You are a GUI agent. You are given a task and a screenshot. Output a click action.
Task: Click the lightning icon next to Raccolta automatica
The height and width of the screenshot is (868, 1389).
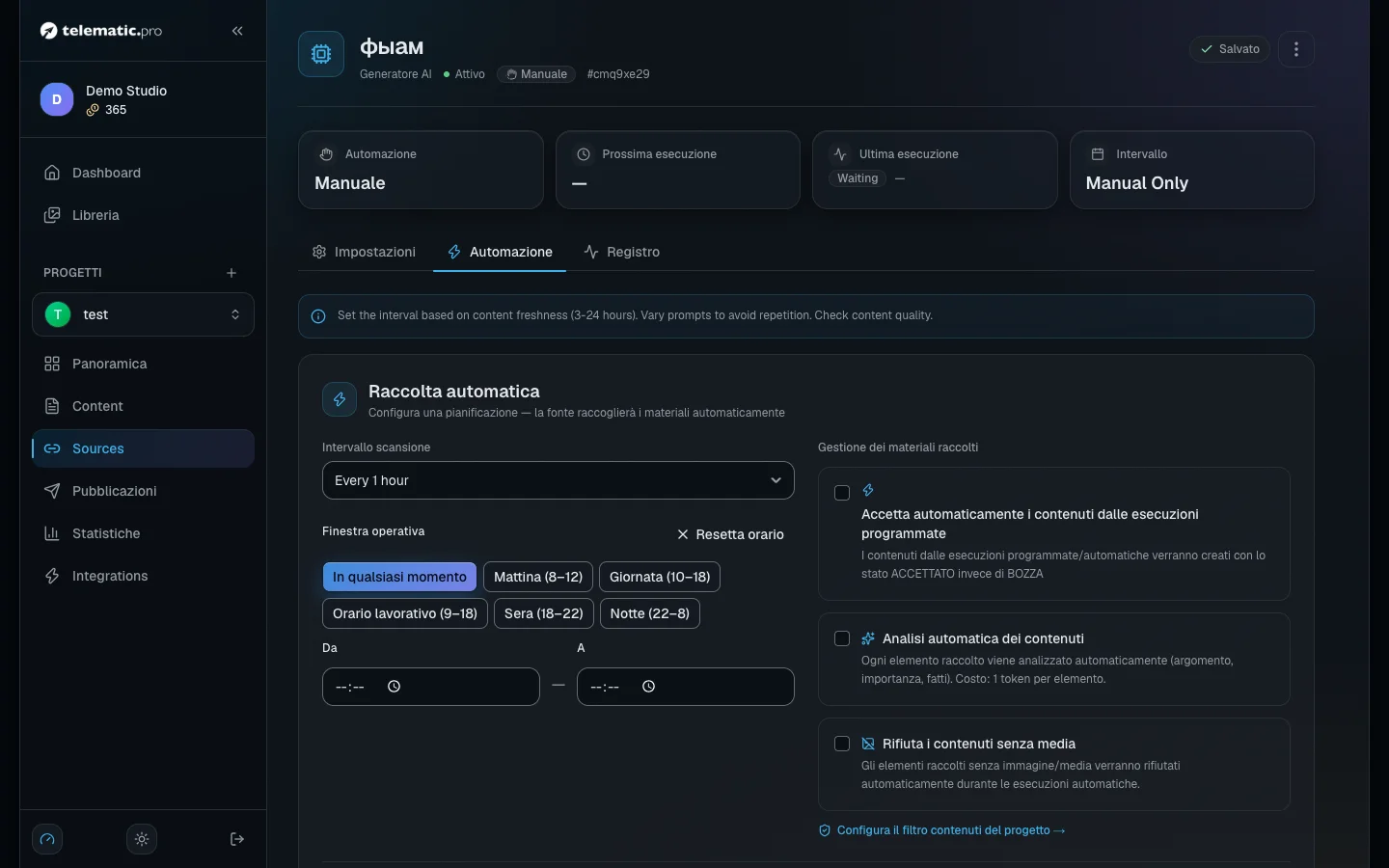pyautogui.click(x=340, y=399)
